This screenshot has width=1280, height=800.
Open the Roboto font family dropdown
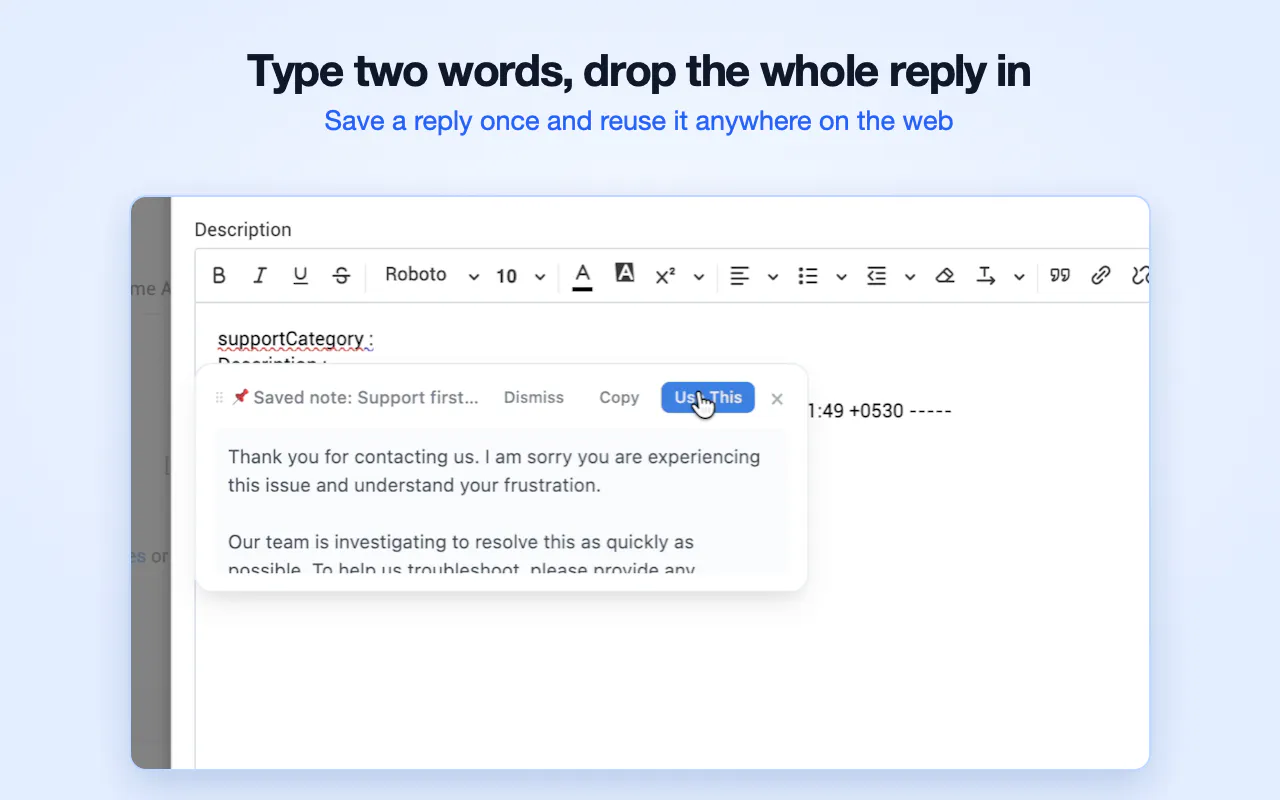click(x=433, y=275)
